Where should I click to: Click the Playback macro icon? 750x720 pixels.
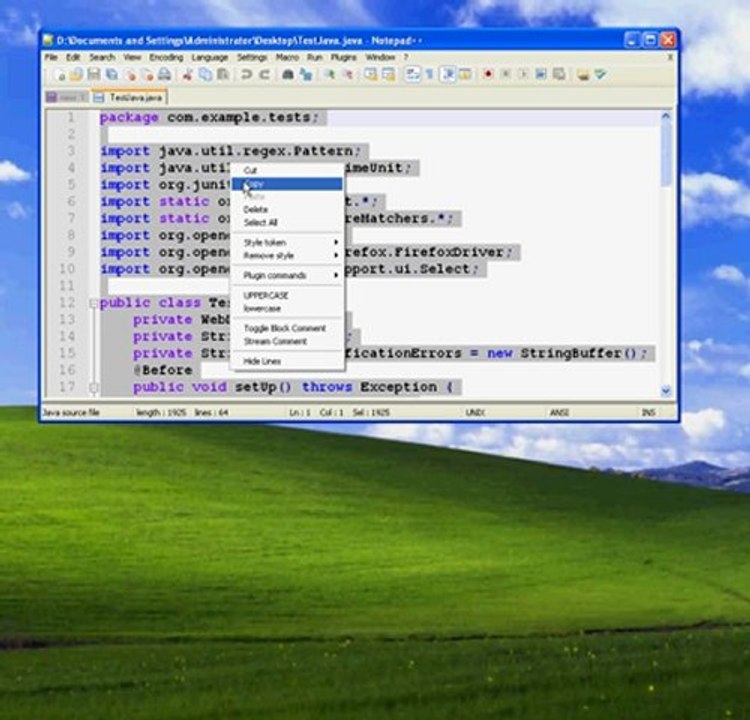tap(523, 75)
